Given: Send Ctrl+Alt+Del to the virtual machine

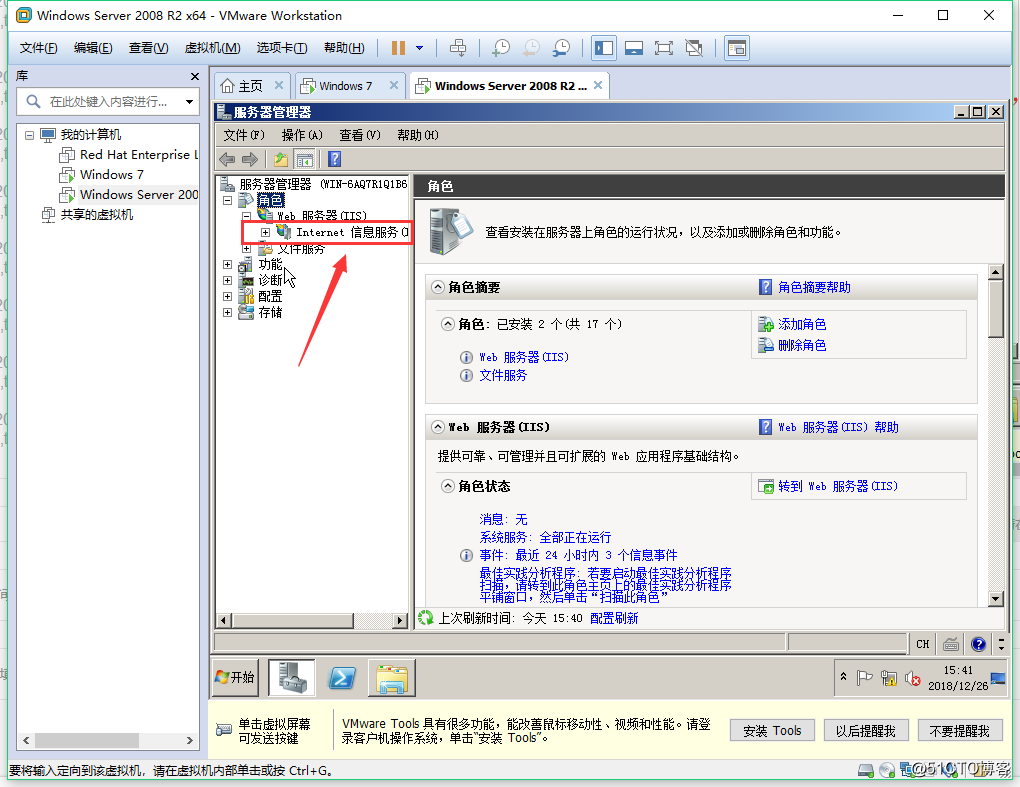Looking at the screenshot, I should point(458,47).
